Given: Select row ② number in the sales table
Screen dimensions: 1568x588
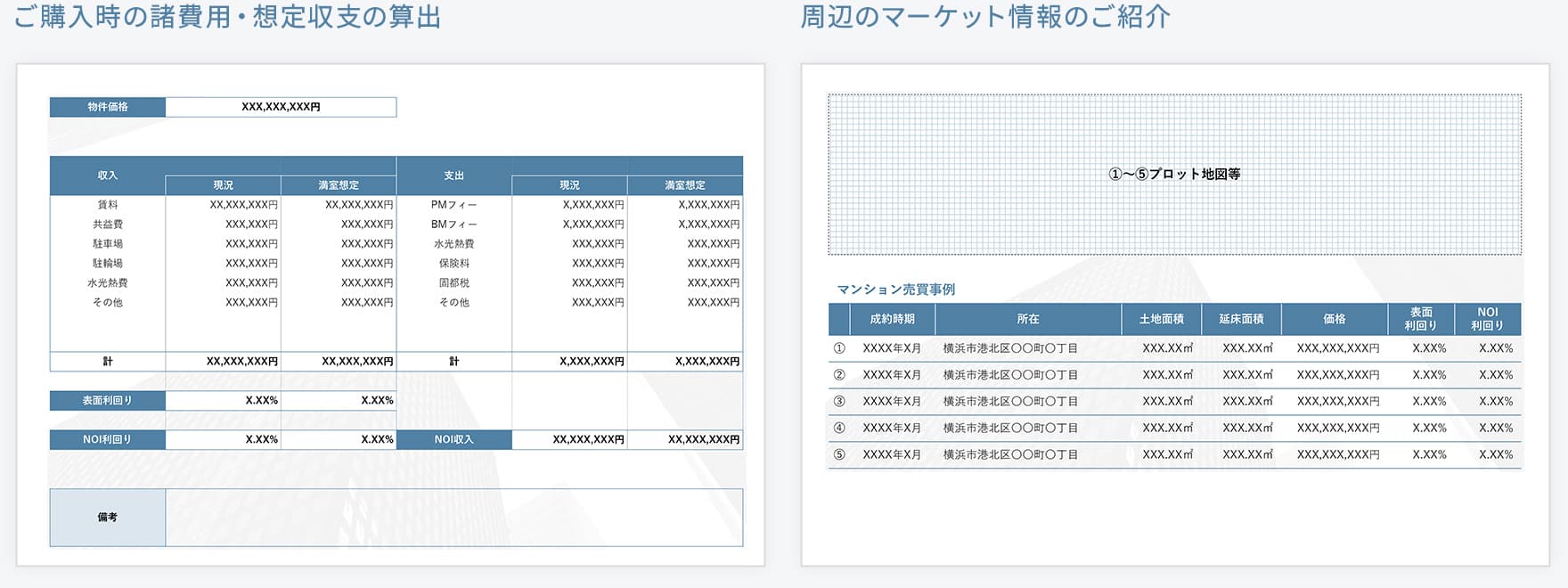Looking at the screenshot, I should [839, 375].
